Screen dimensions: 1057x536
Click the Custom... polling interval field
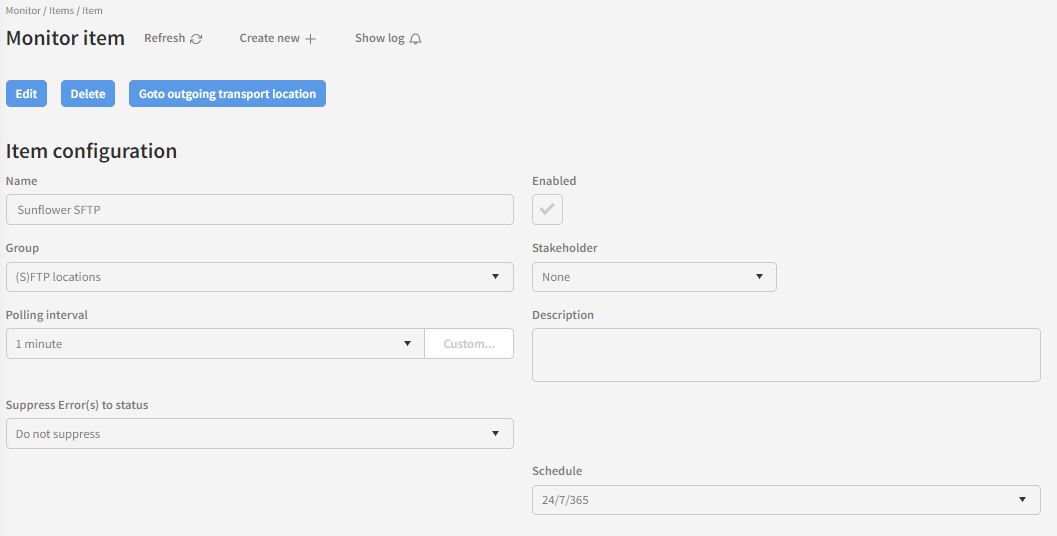[x=469, y=344]
